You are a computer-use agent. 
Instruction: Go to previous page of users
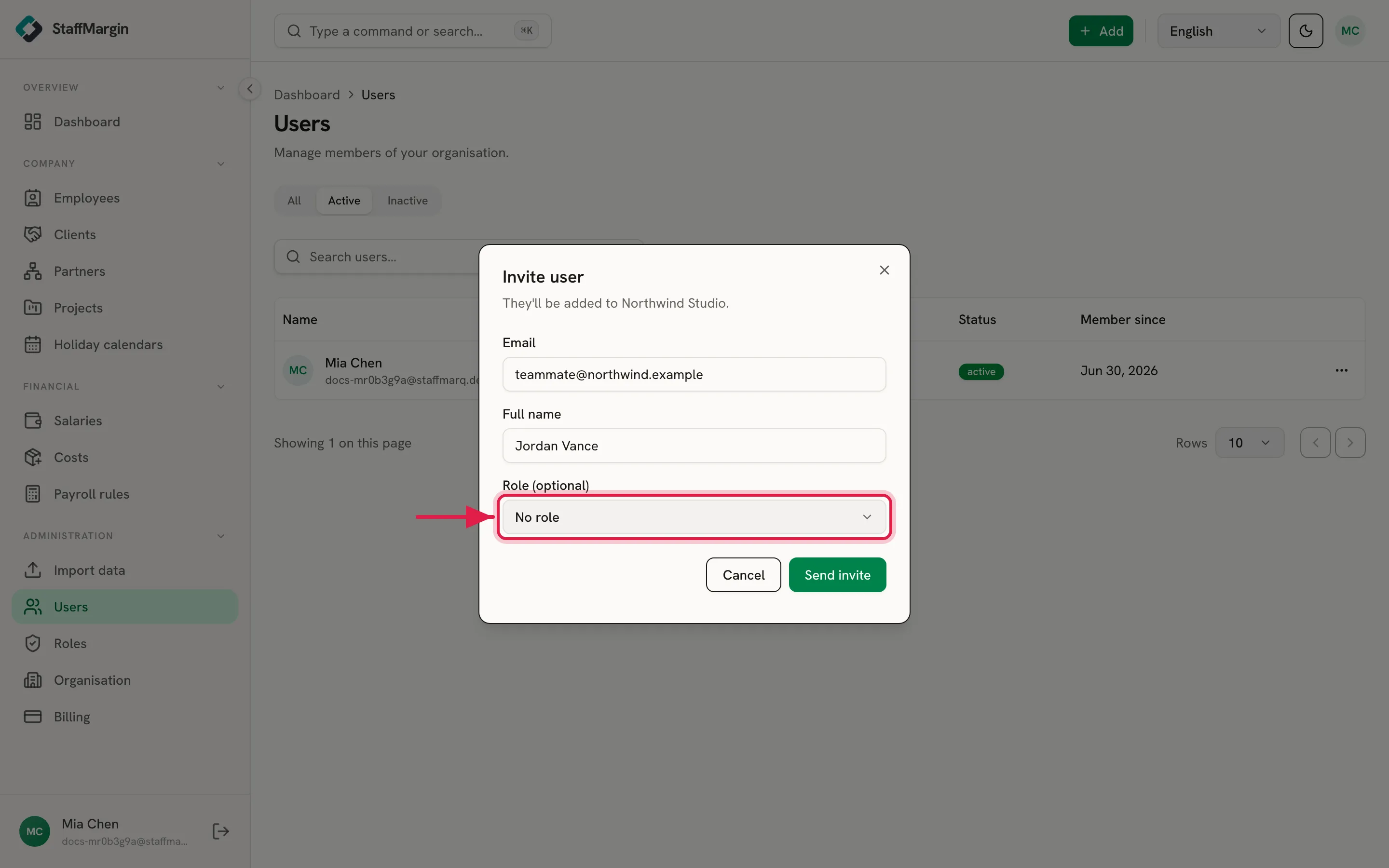tap(1315, 443)
